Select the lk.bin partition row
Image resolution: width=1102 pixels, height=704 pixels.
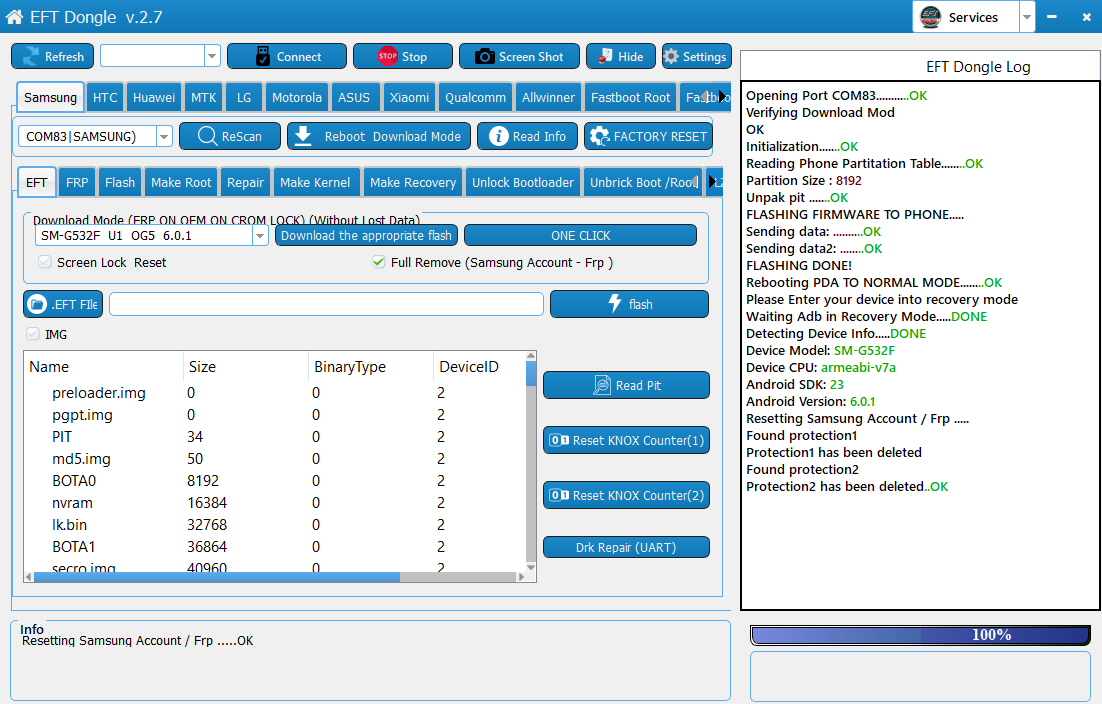[x=274, y=525]
